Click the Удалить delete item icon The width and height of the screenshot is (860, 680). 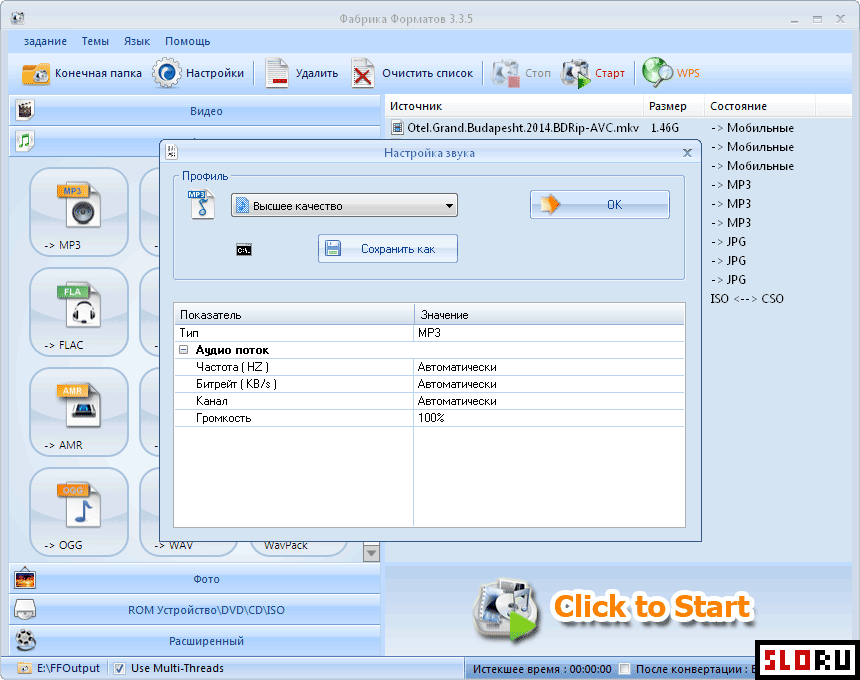[x=277, y=73]
